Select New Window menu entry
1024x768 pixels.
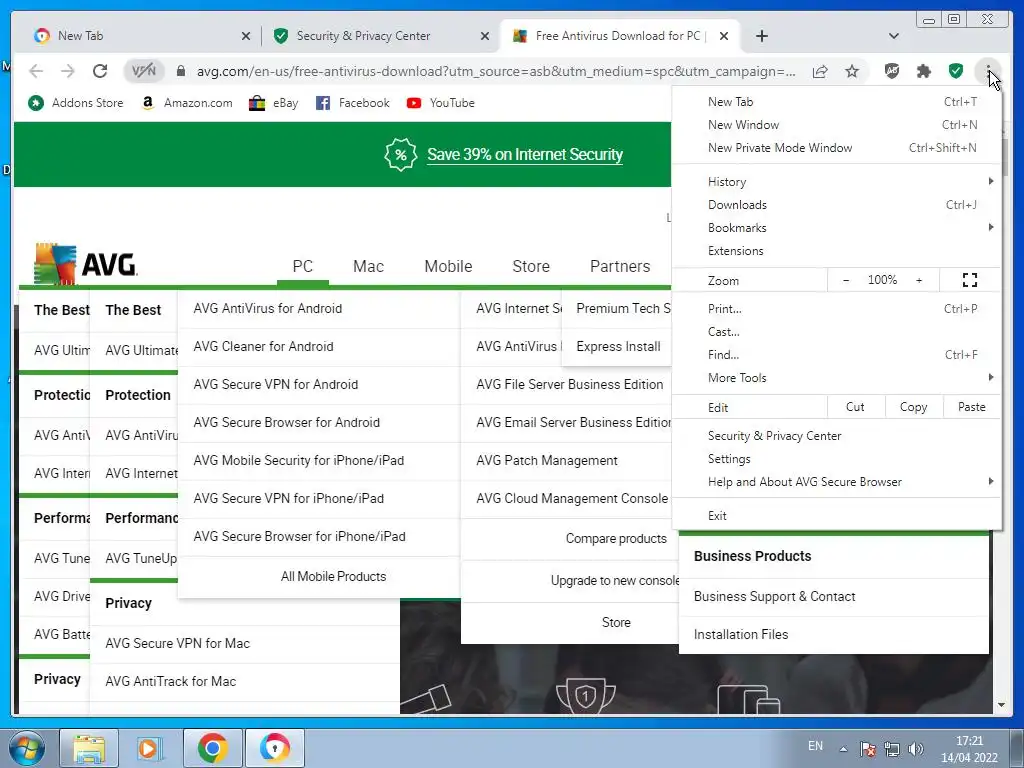point(836,125)
